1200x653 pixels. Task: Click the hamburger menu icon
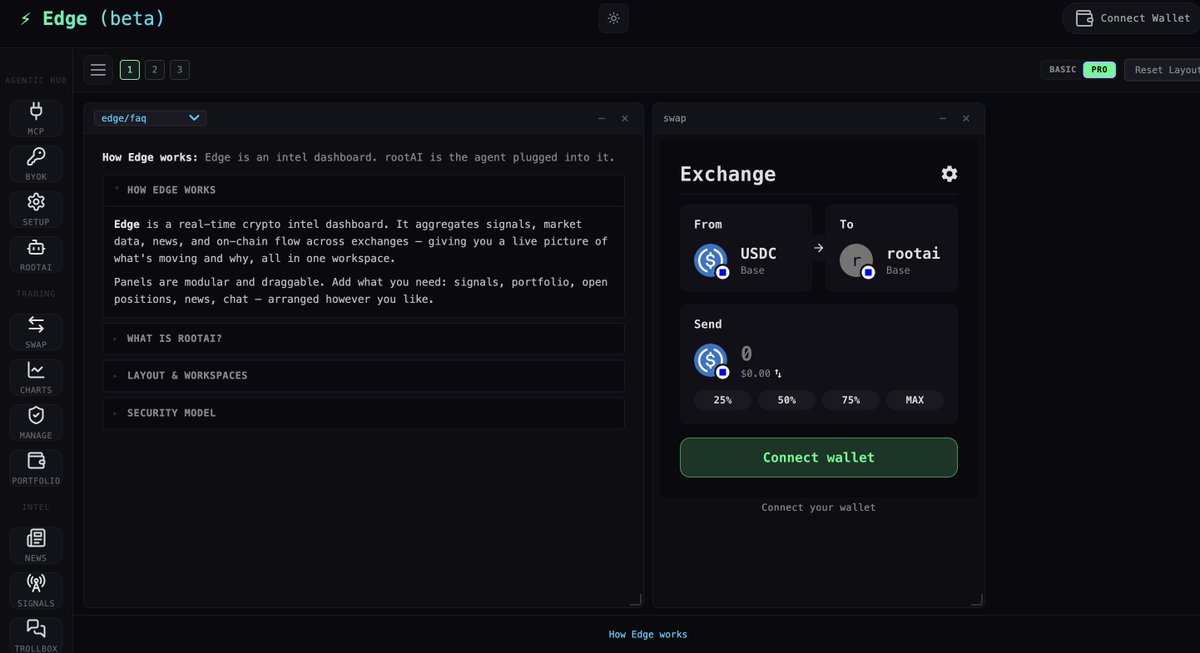point(98,70)
